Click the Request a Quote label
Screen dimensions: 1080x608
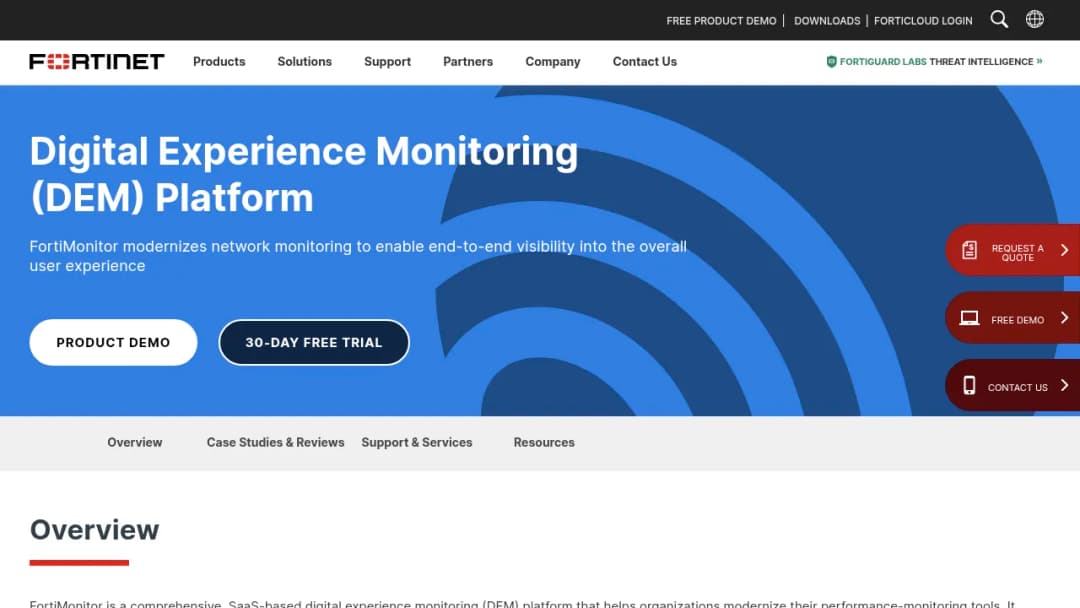coord(1017,253)
